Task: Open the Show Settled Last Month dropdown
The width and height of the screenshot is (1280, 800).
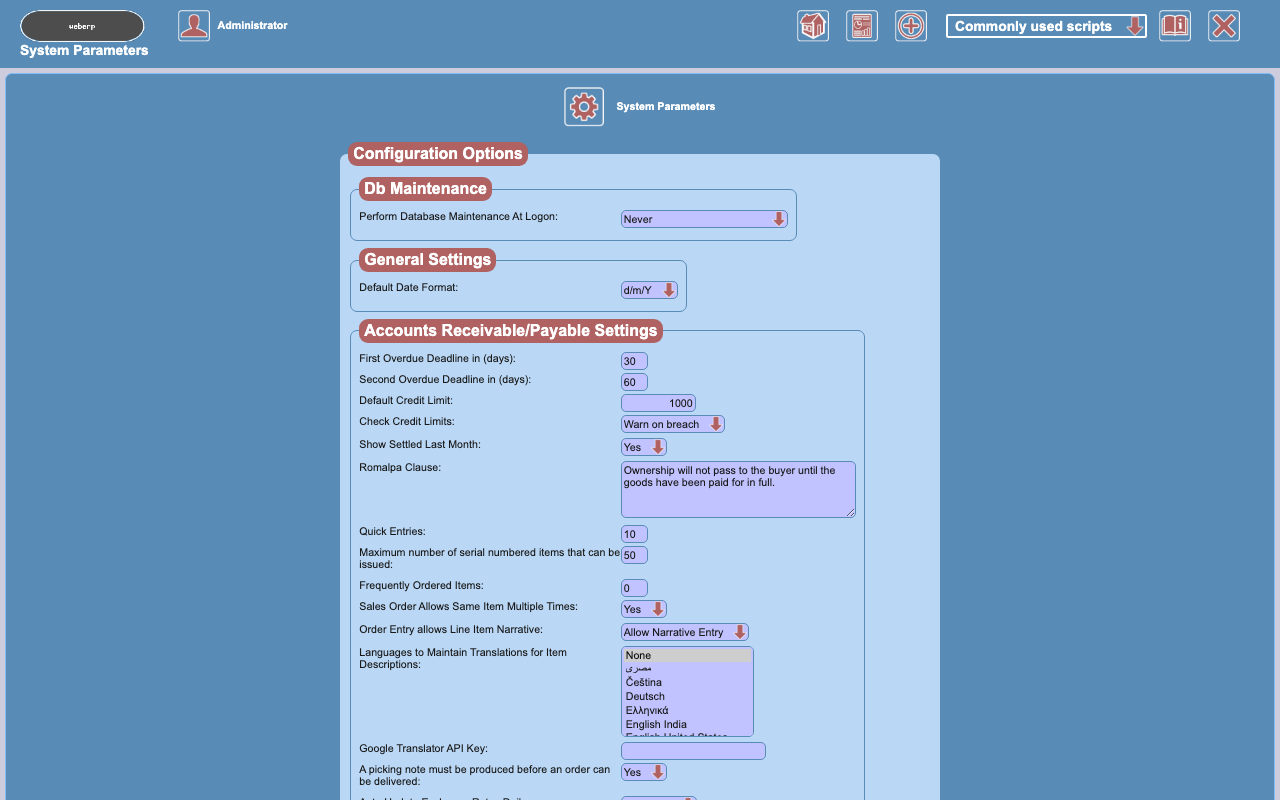Action: (644, 447)
